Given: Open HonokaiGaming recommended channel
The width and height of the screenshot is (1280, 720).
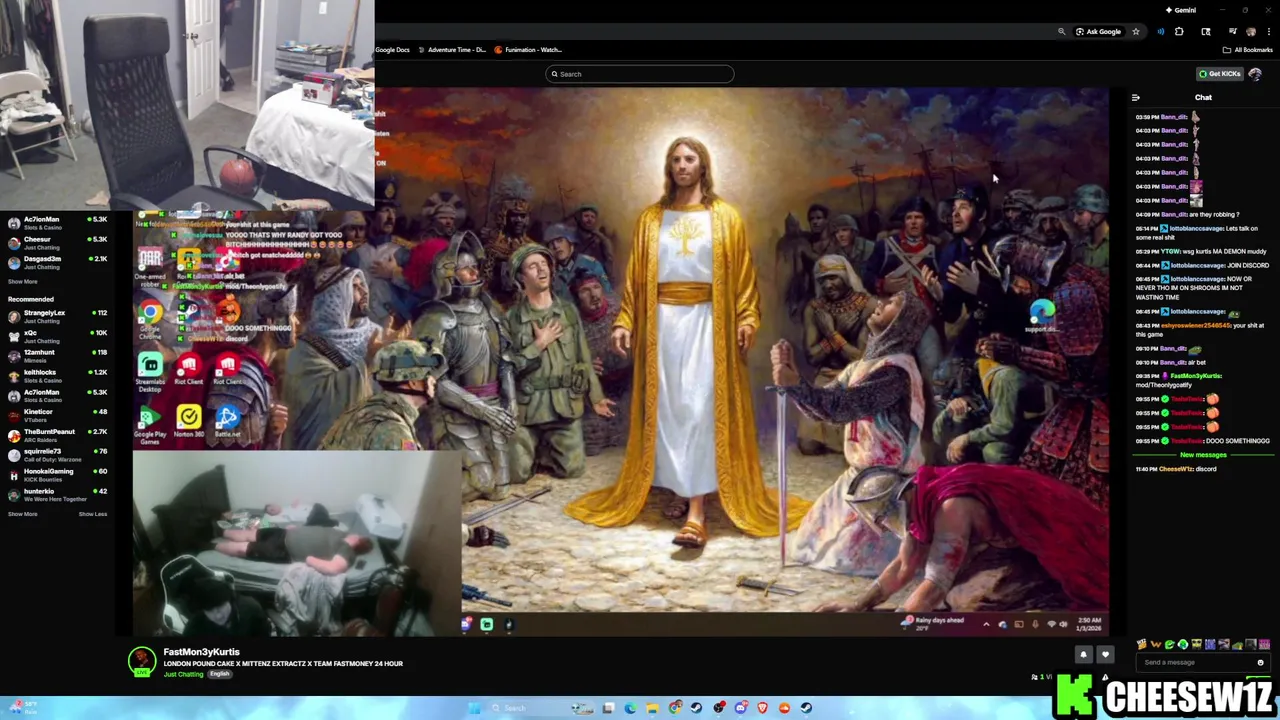Looking at the screenshot, I should [58, 475].
